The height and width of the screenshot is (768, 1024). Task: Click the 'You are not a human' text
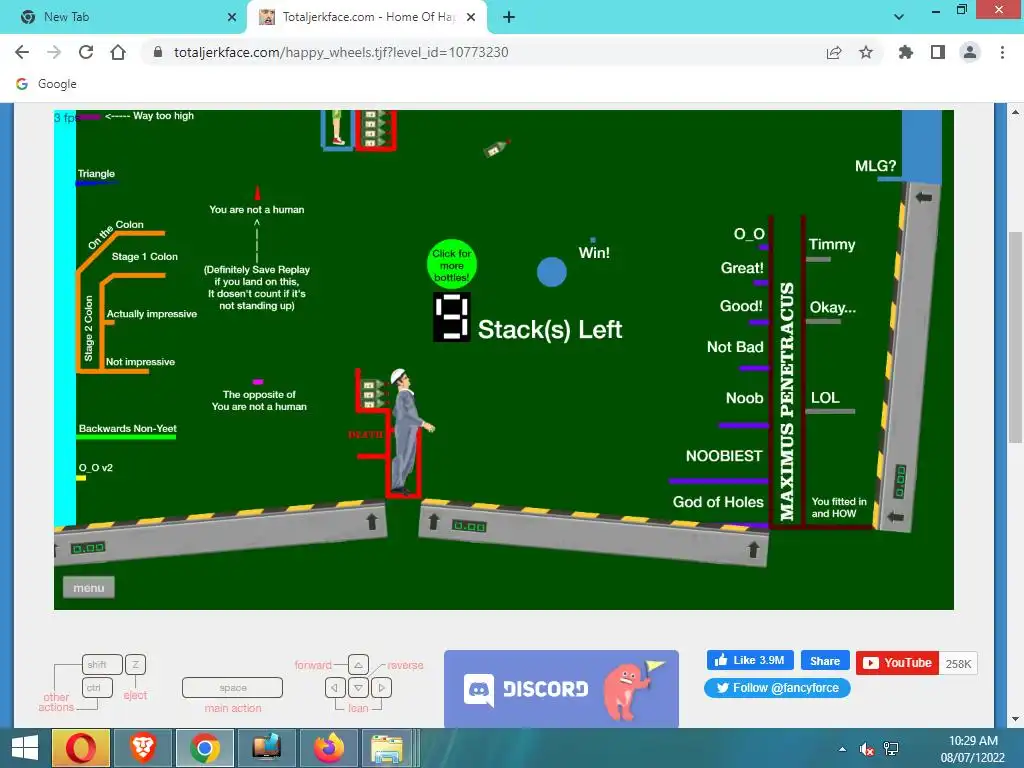(257, 210)
